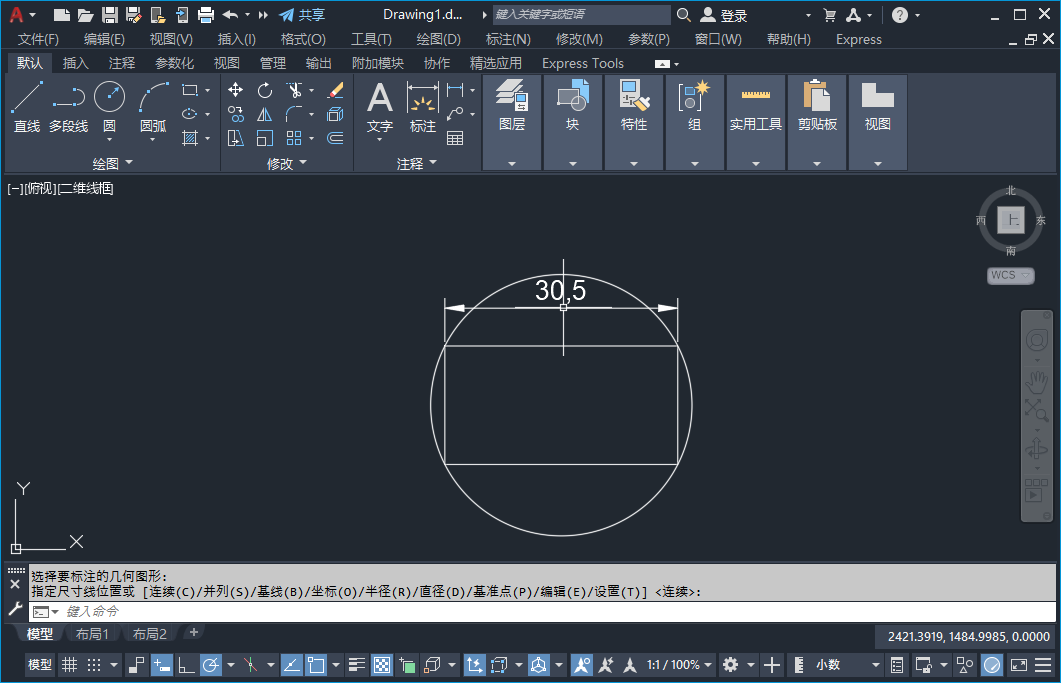Insert a table using the table icon

click(x=455, y=138)
